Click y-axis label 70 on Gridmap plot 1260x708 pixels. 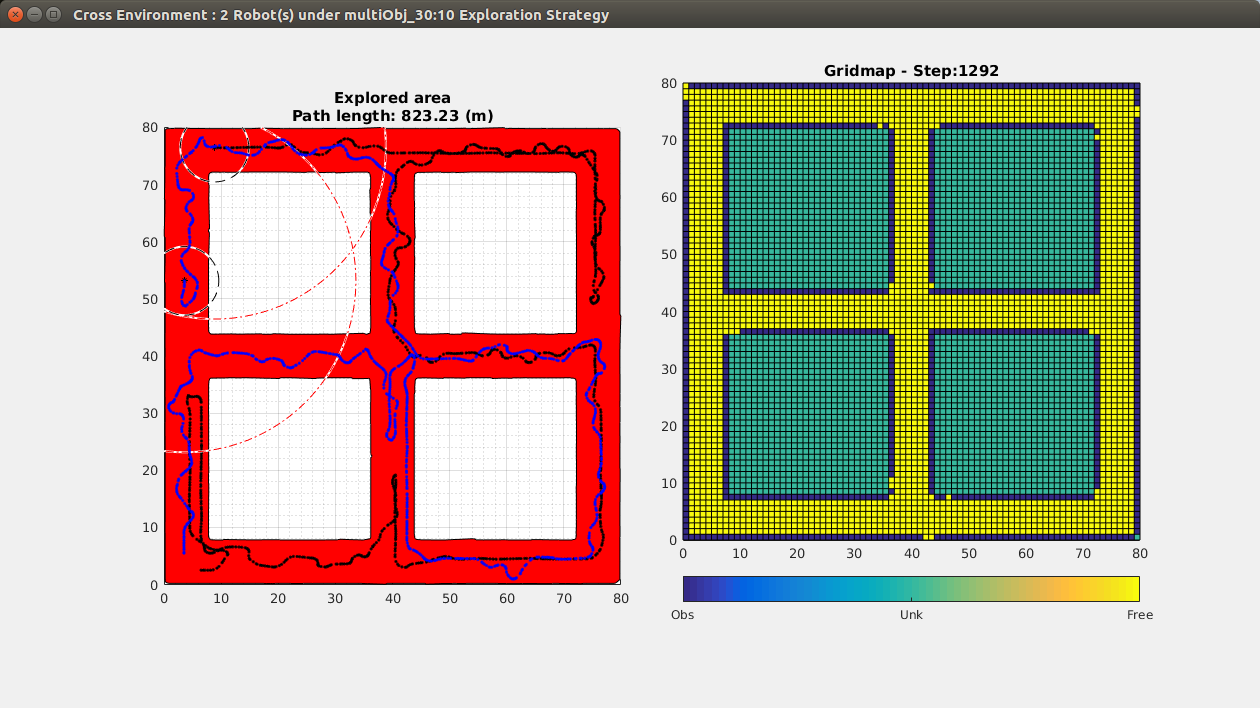coord(669,141)
